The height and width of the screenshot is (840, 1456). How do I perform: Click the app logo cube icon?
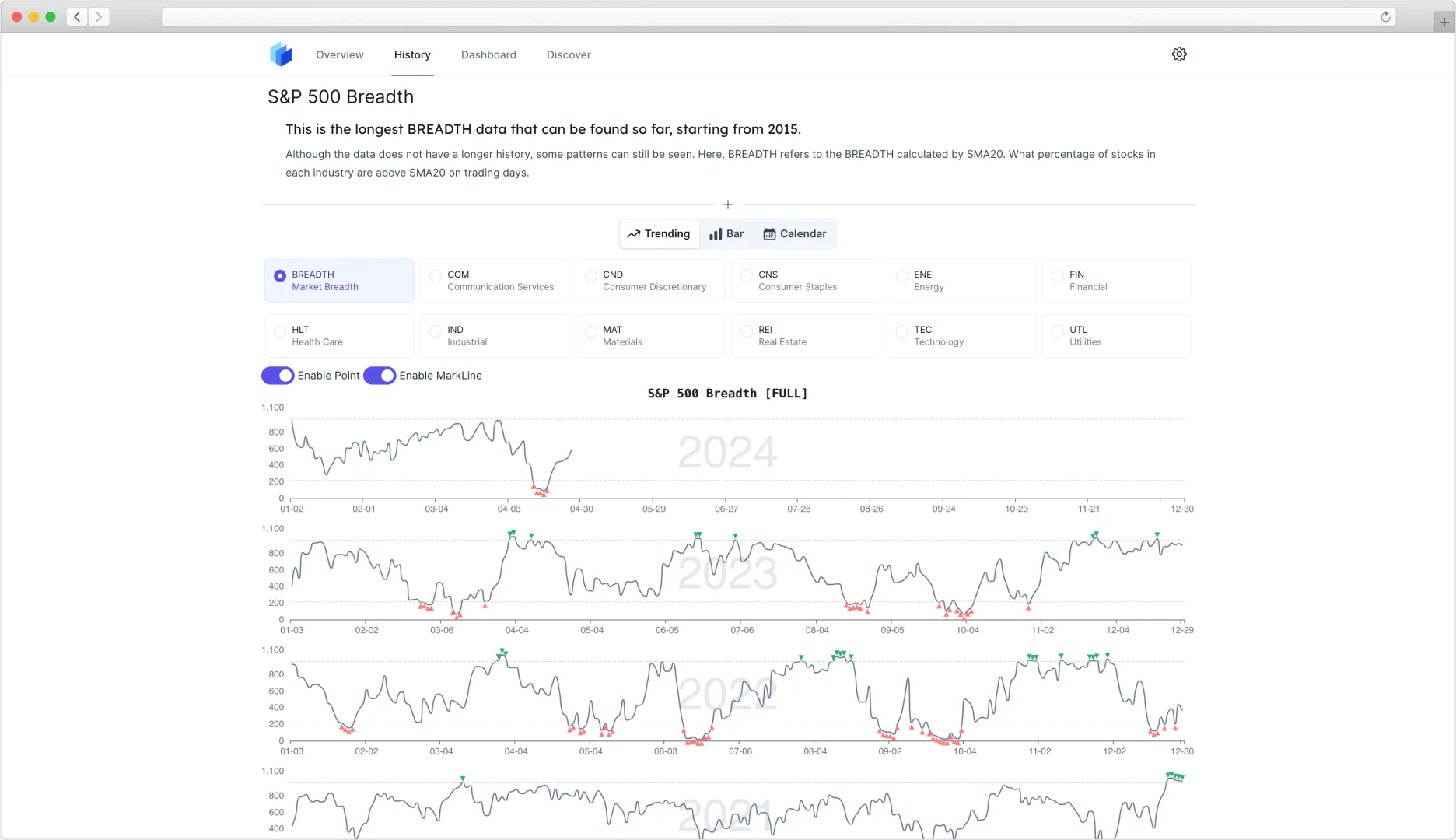click(281, 54)
